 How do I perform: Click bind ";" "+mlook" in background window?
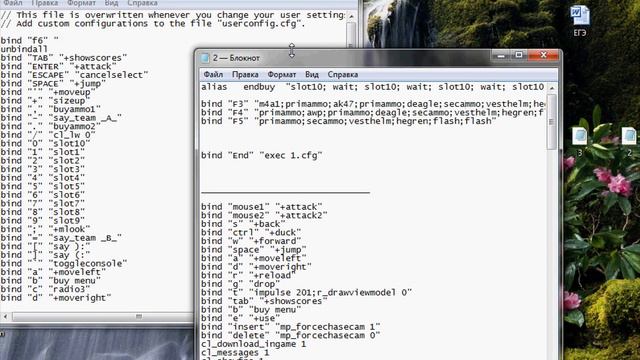pos(45,229)
